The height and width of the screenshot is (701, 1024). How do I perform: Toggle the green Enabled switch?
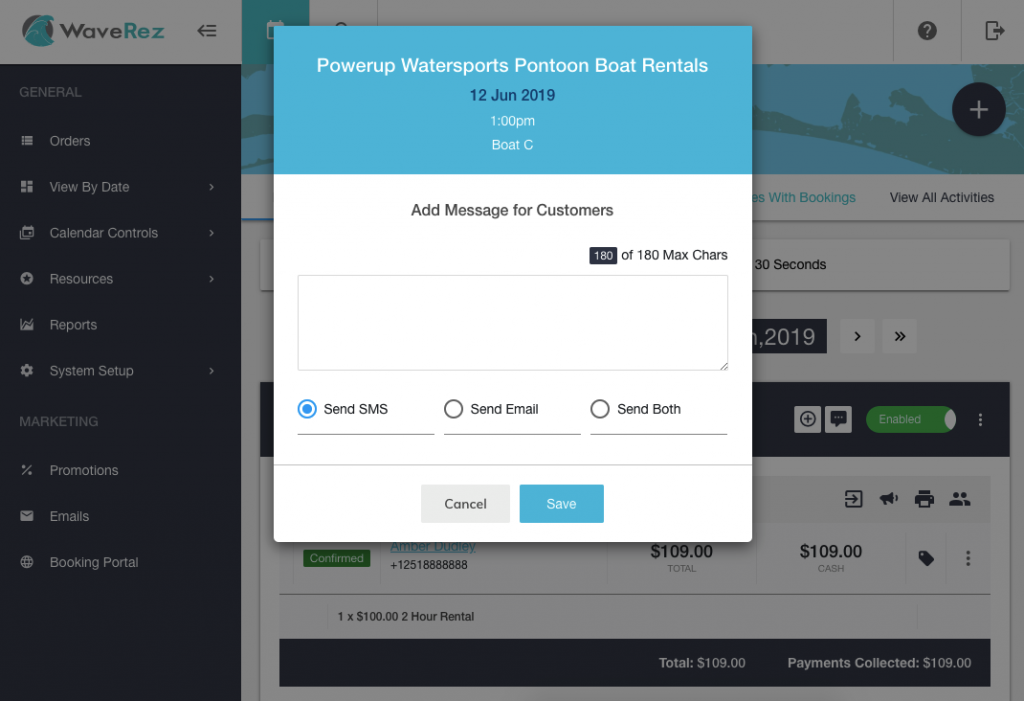(911, 419)
